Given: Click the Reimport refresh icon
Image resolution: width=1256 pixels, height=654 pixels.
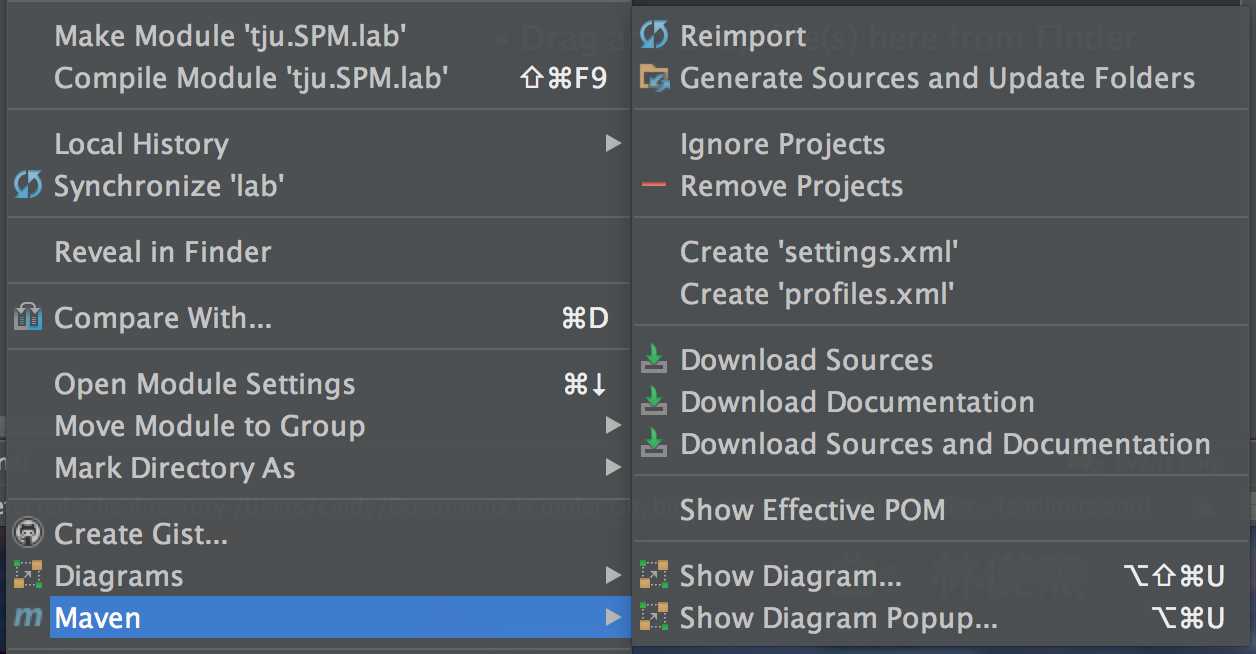Looking at the screenshot, I should click(x=654, y=36).
